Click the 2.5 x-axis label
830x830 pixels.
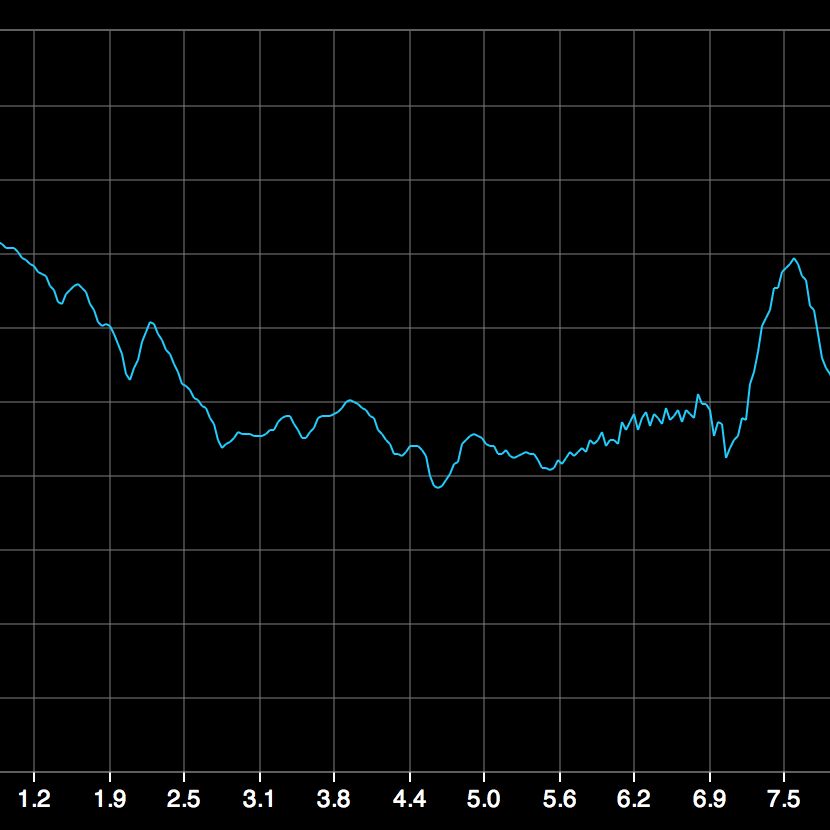coord(184,799)
